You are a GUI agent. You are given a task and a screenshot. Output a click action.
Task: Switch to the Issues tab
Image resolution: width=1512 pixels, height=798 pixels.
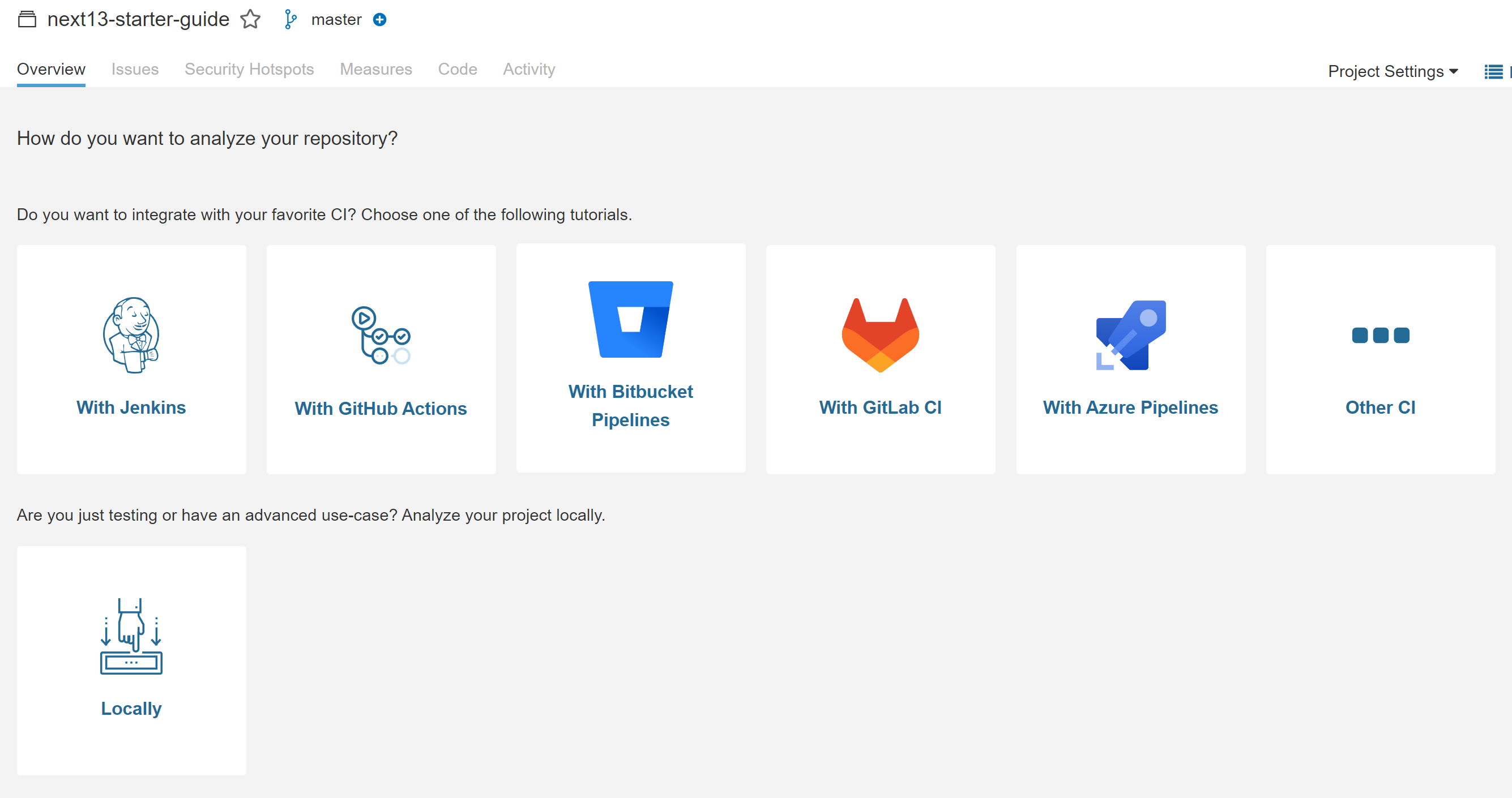[134, 68]
